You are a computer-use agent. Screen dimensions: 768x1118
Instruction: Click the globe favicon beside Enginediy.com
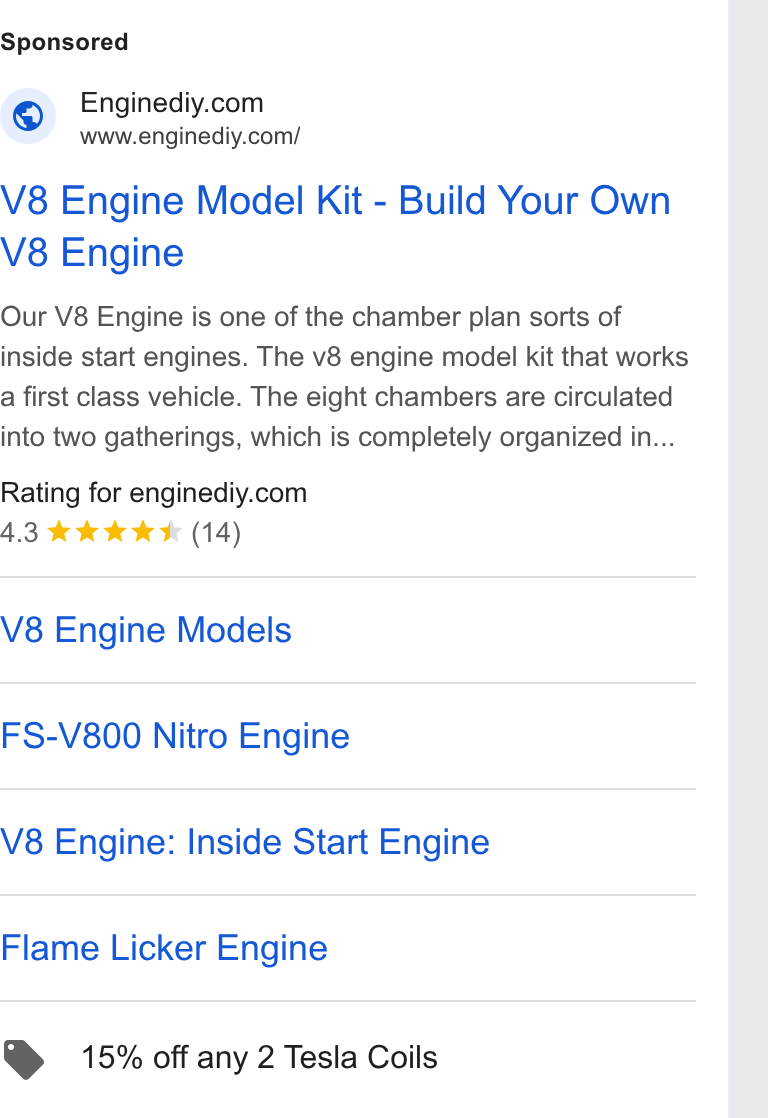(28, 116)
